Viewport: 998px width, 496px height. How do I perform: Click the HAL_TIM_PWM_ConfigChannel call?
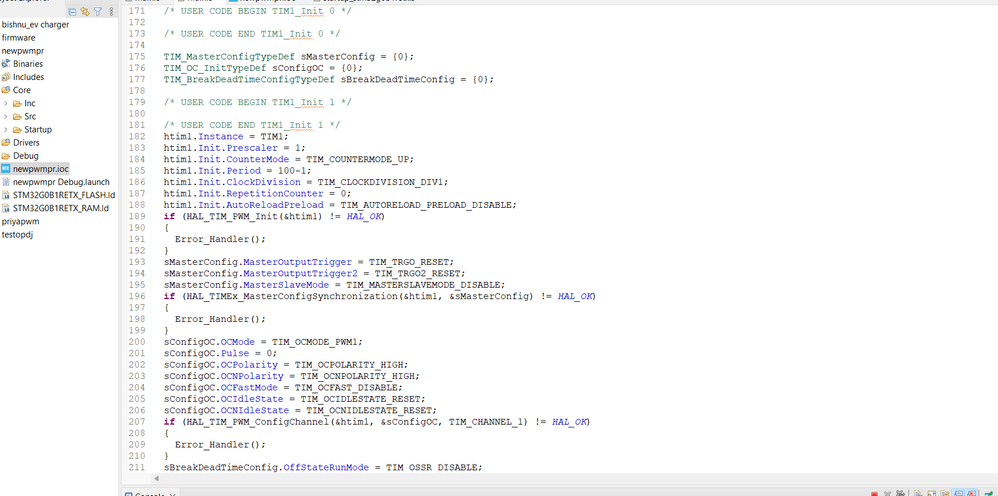pyautogui.click(x=356, y=422)
